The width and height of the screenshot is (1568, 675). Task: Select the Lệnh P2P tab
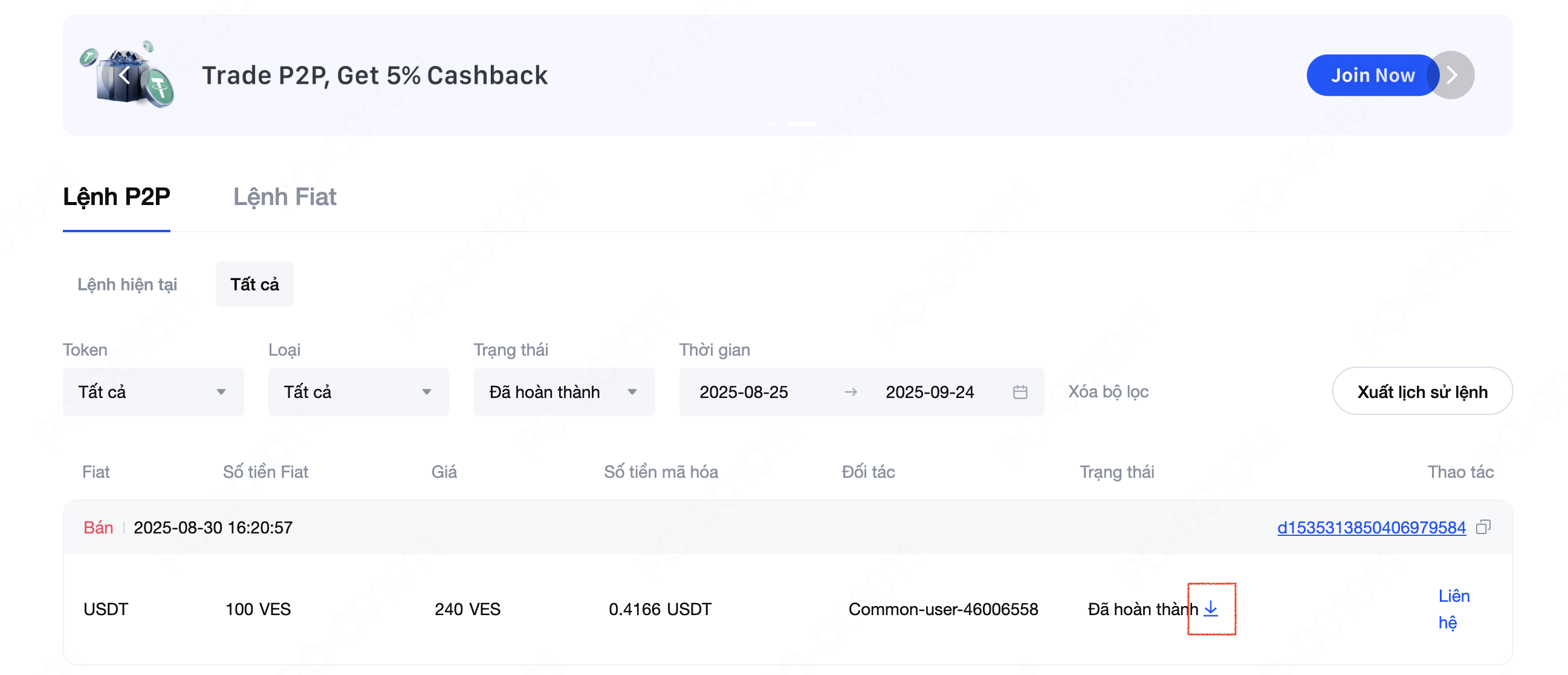click(x=116, y=197)
